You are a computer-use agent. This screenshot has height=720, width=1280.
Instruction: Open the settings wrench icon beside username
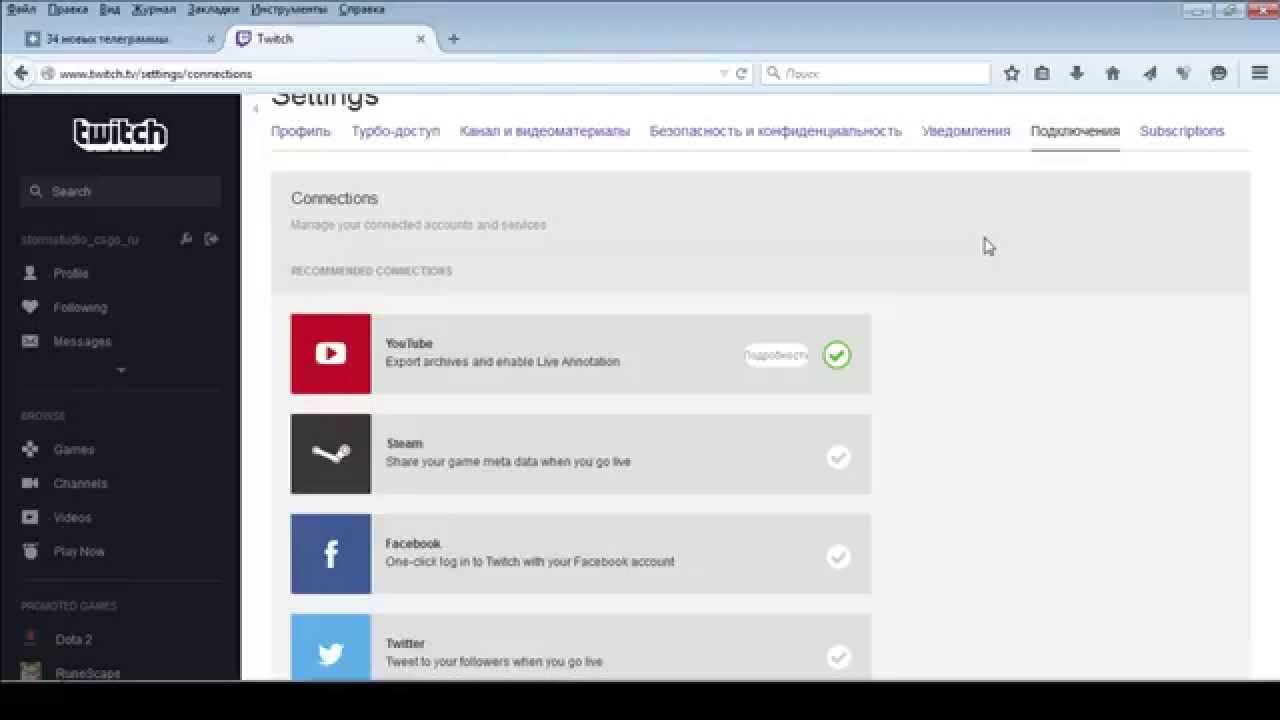(x=186, y=239)
